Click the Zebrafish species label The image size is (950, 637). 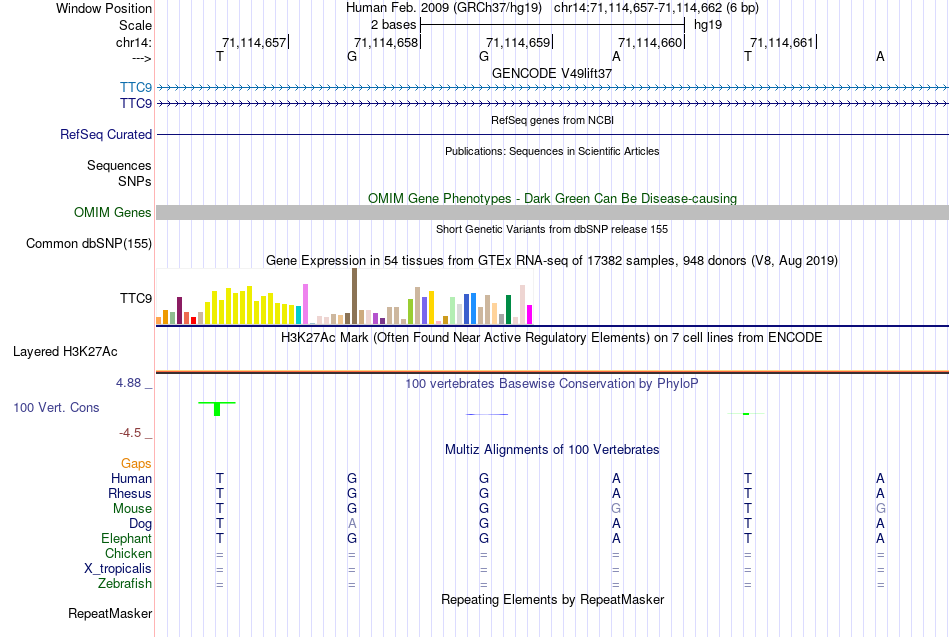pyautogui.click(x=125, y=583)
